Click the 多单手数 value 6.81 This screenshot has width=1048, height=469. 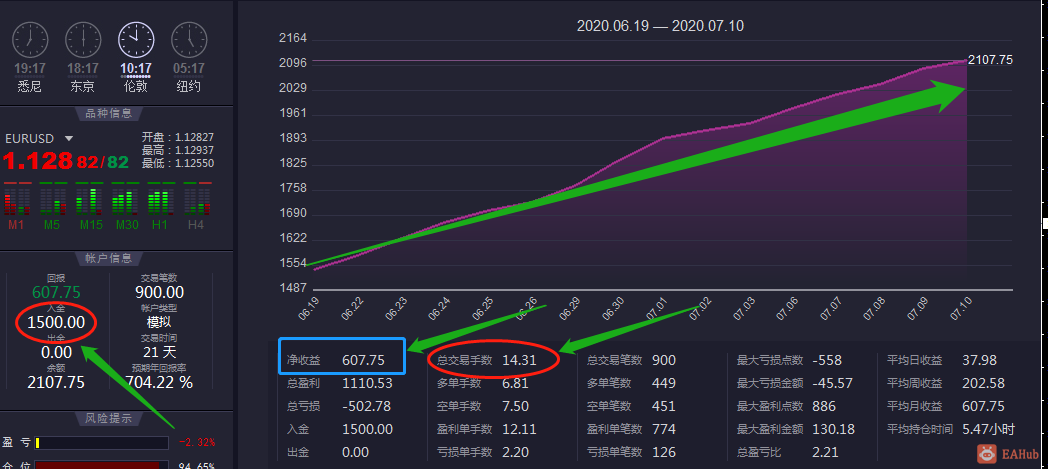(x=515, y=383)
